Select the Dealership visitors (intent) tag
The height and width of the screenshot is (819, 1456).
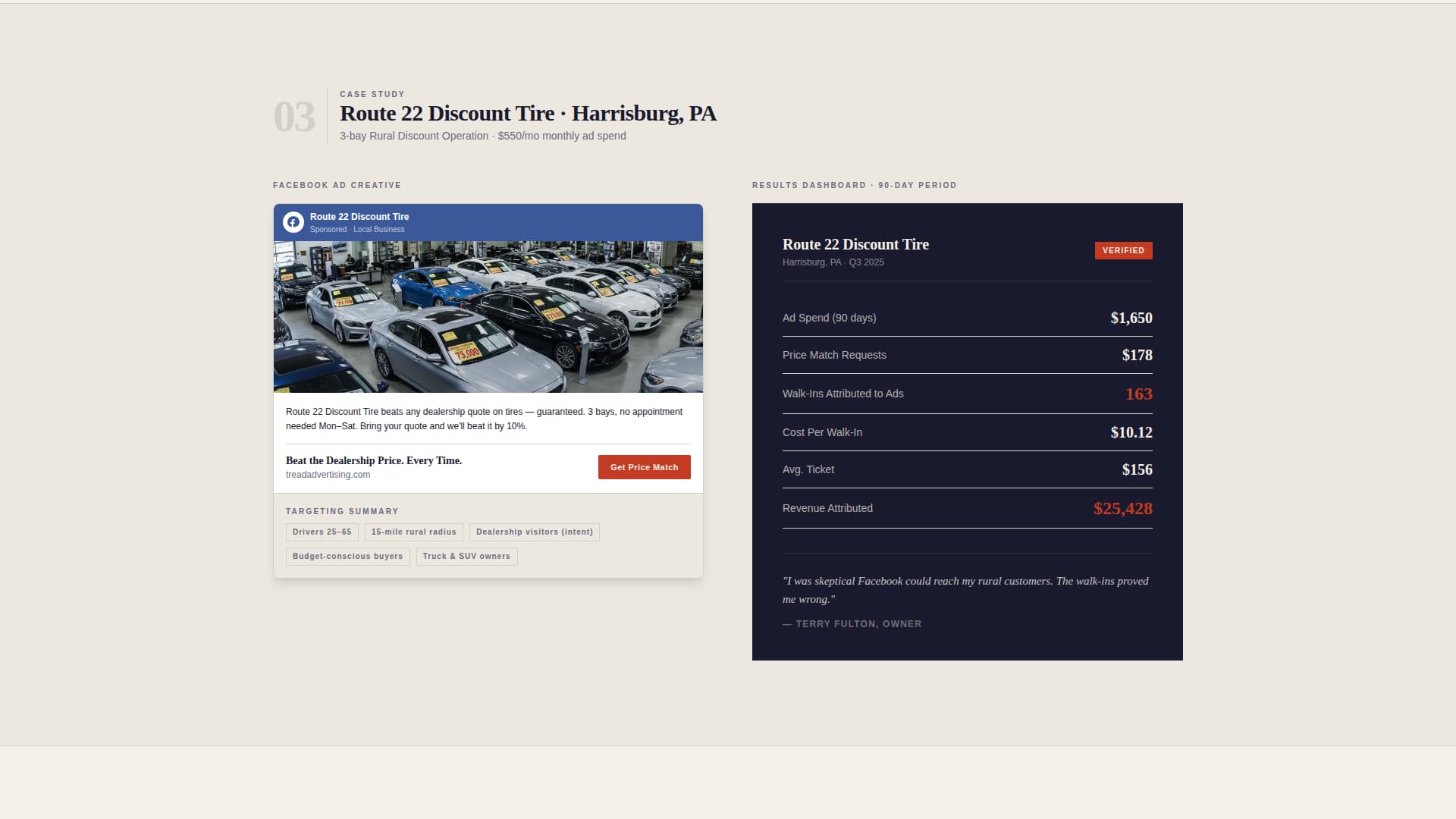(534, 532)
